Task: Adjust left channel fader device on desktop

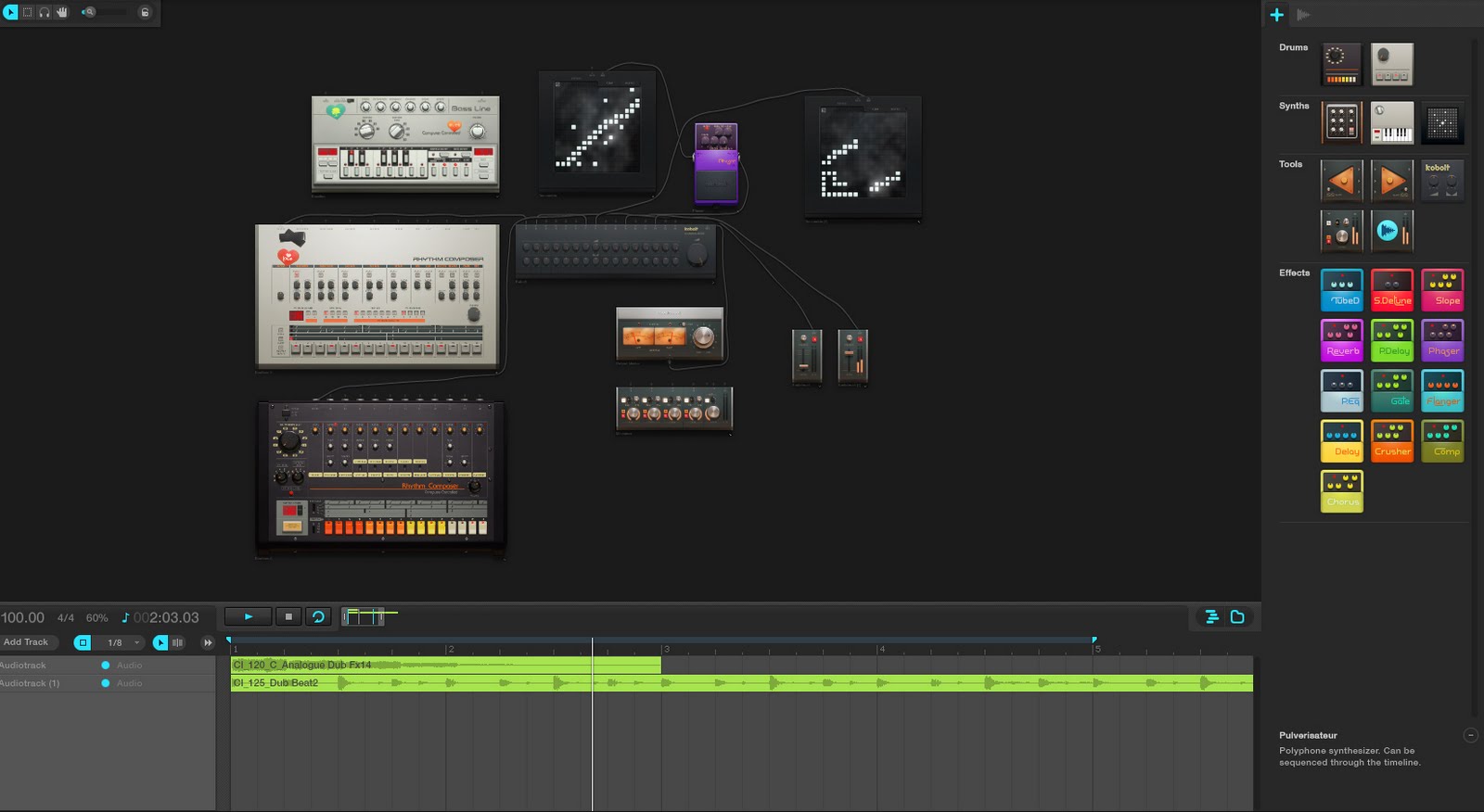Action: coord(807,356)
